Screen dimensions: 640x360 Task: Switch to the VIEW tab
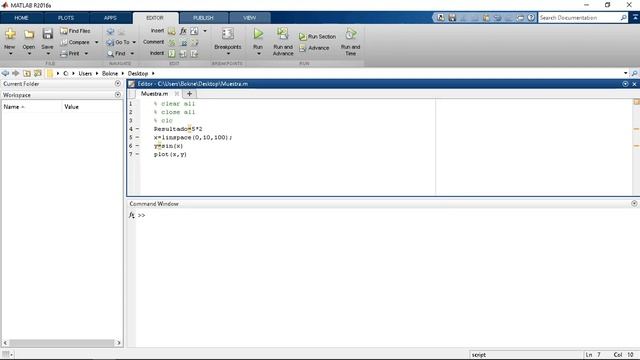coord(249,18)
